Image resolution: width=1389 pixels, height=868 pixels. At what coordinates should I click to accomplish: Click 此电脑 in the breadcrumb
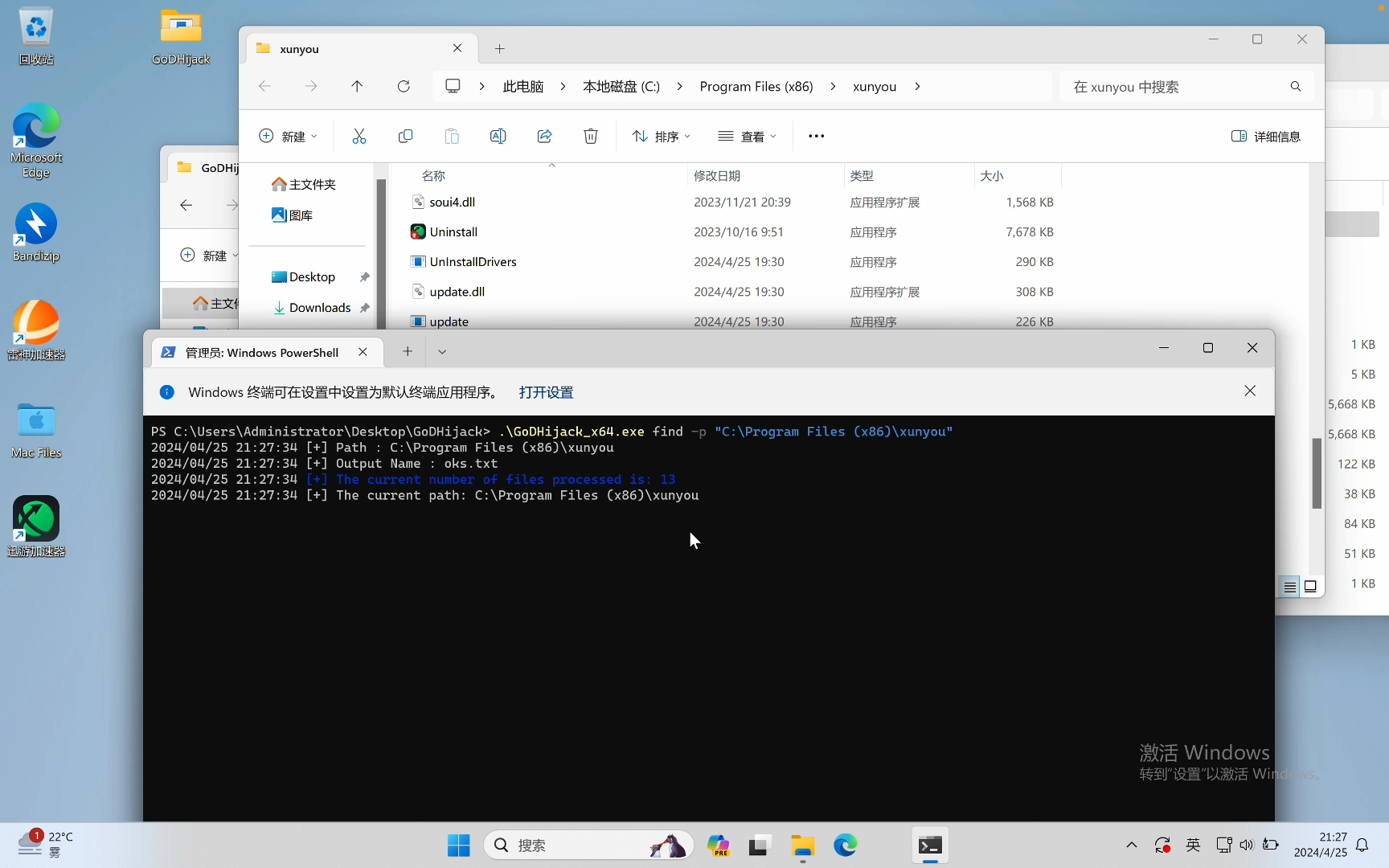(x=523, y=86)
